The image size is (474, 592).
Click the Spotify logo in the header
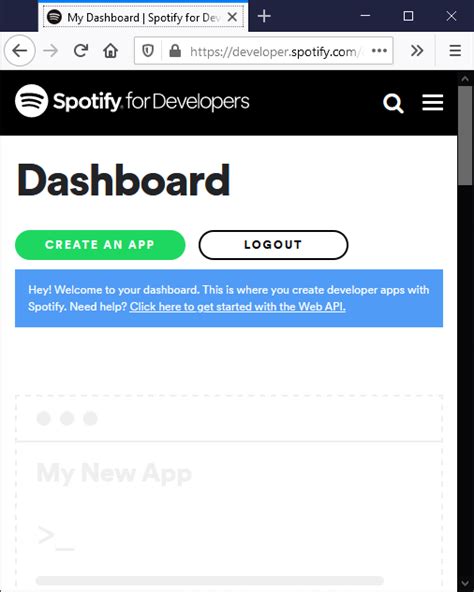click(x=132, y=101)
